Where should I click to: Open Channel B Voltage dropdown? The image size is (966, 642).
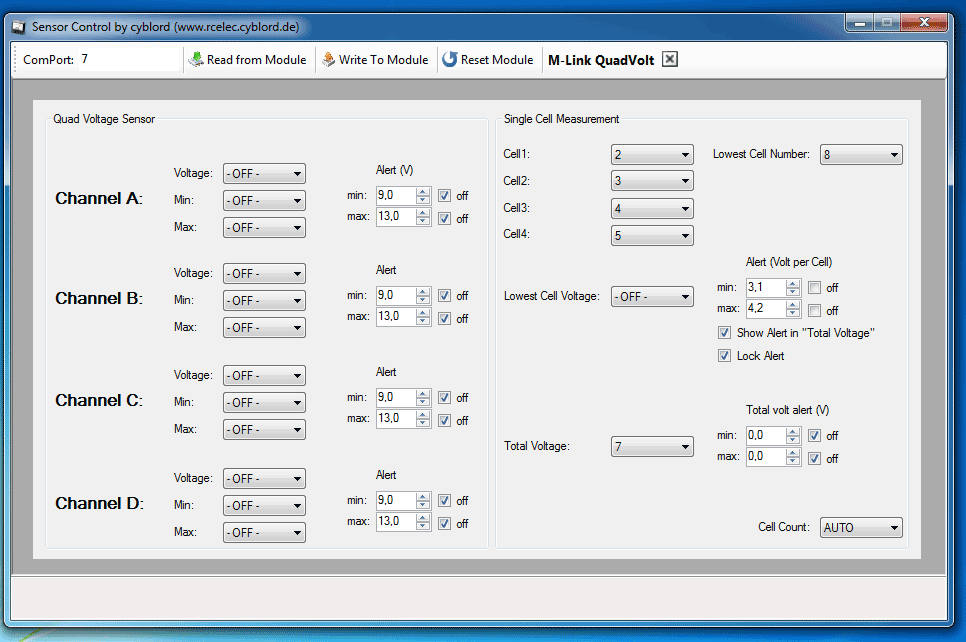pos(264,274)
